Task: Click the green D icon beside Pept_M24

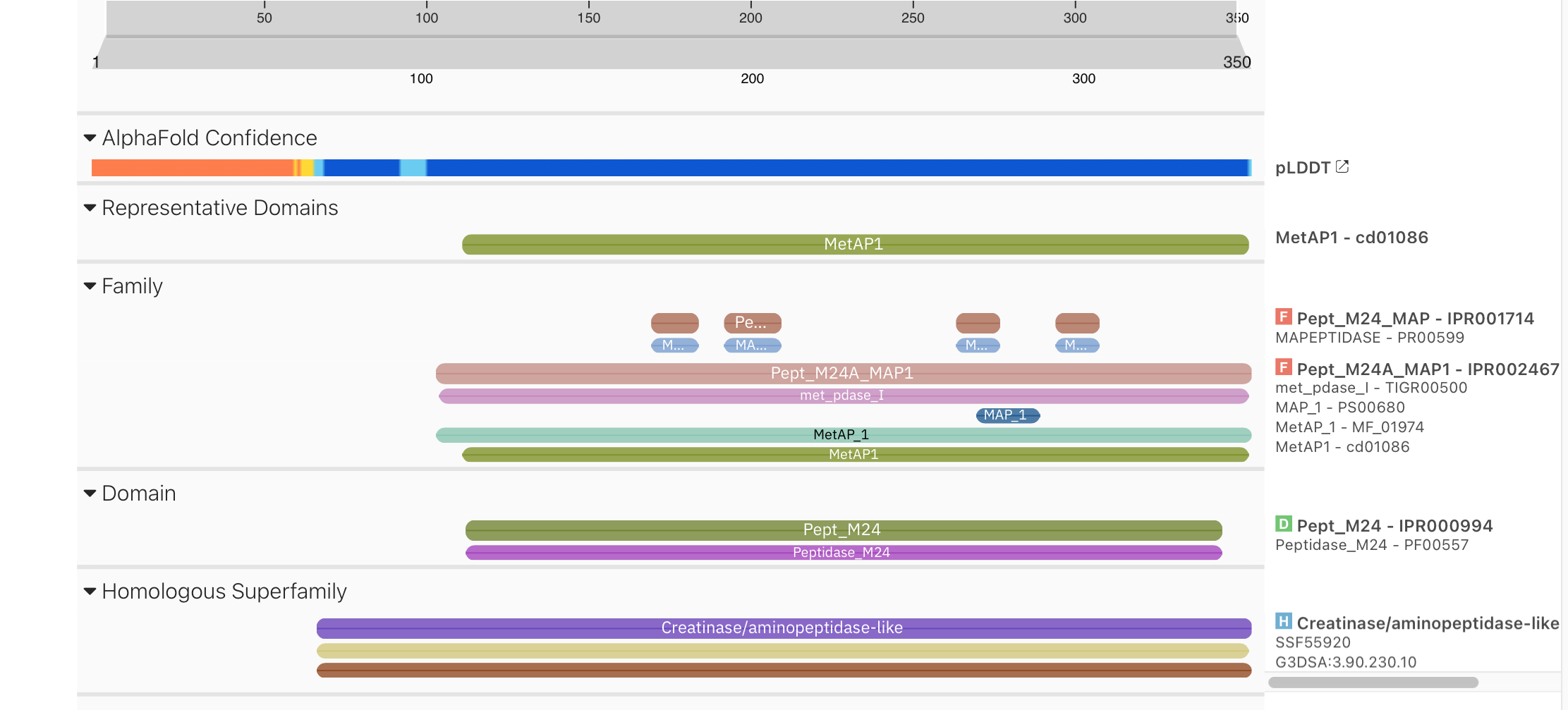Action: 1283,524
